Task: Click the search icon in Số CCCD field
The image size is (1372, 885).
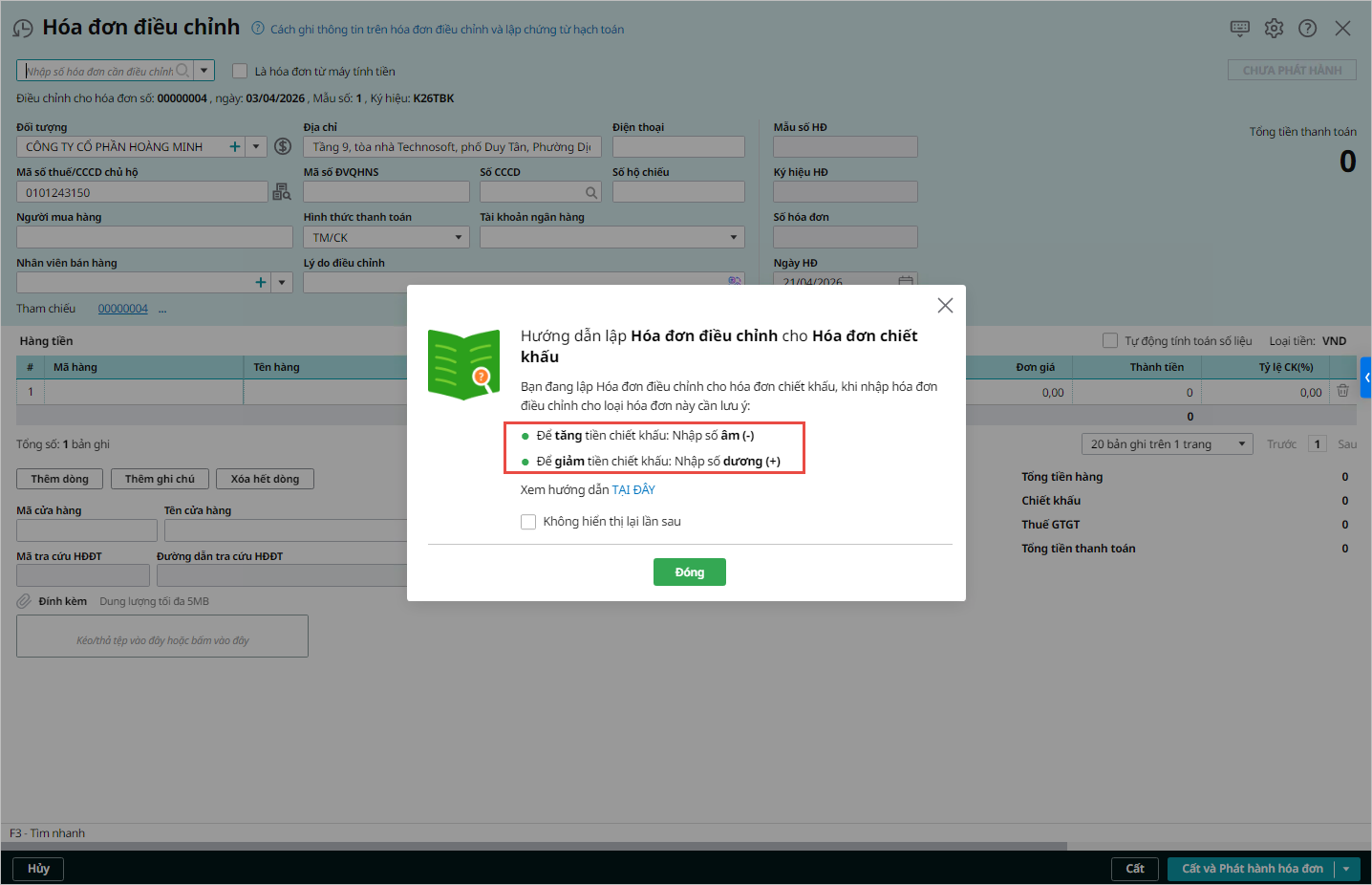Action: tap(591, 192)
